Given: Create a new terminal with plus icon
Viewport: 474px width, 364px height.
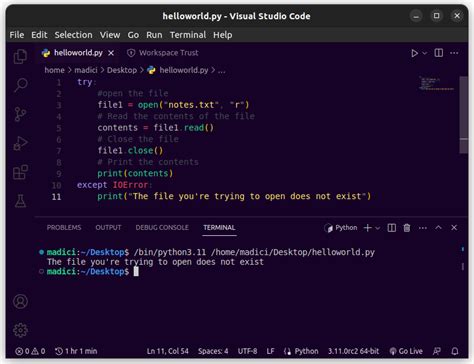Looking at the screenshot, I should 367,228.
